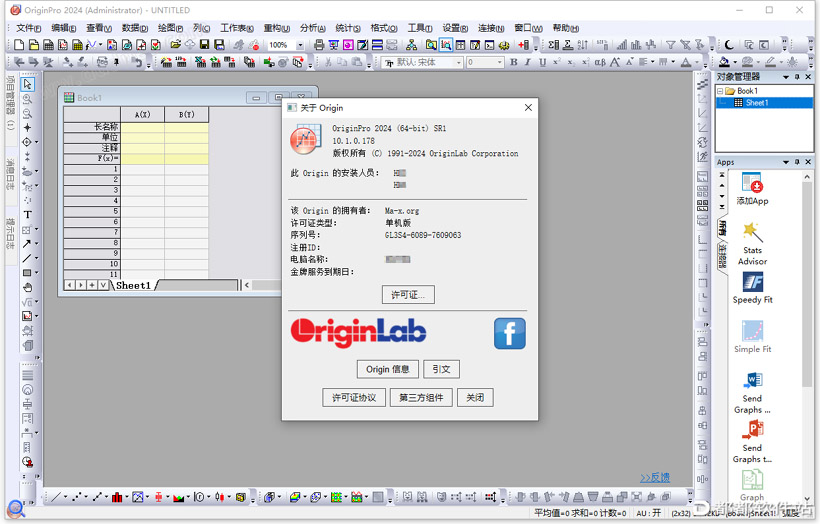
Task: Launch the Simple Fit app
Action: 752,337
